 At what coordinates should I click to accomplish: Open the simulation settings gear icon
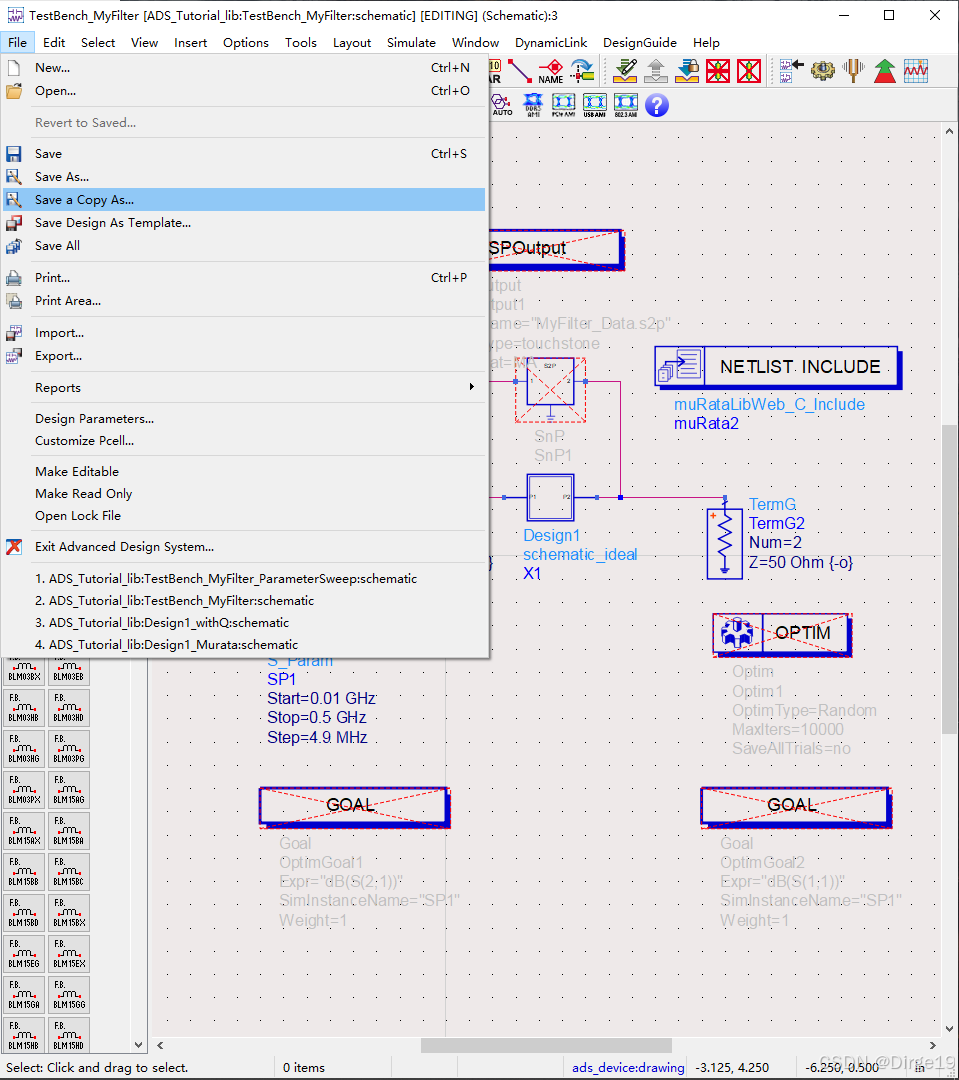click(823, 71)
